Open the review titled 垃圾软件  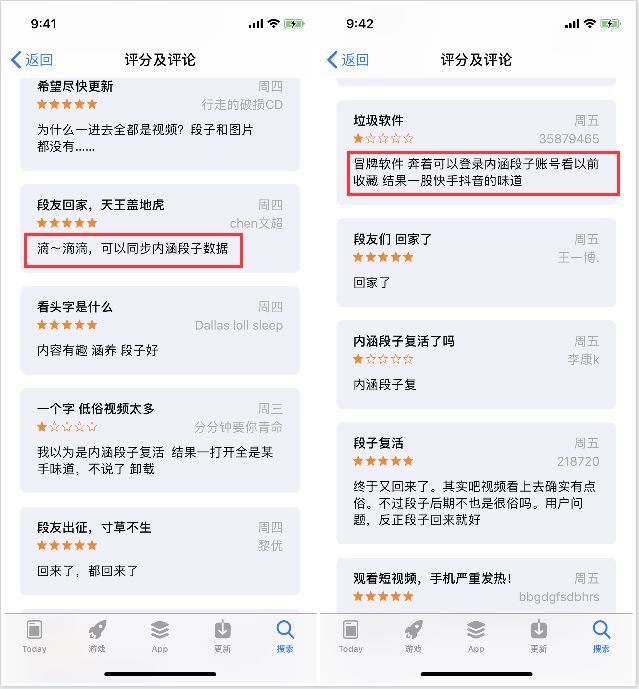pyautogui.click(x=476, y=152)
